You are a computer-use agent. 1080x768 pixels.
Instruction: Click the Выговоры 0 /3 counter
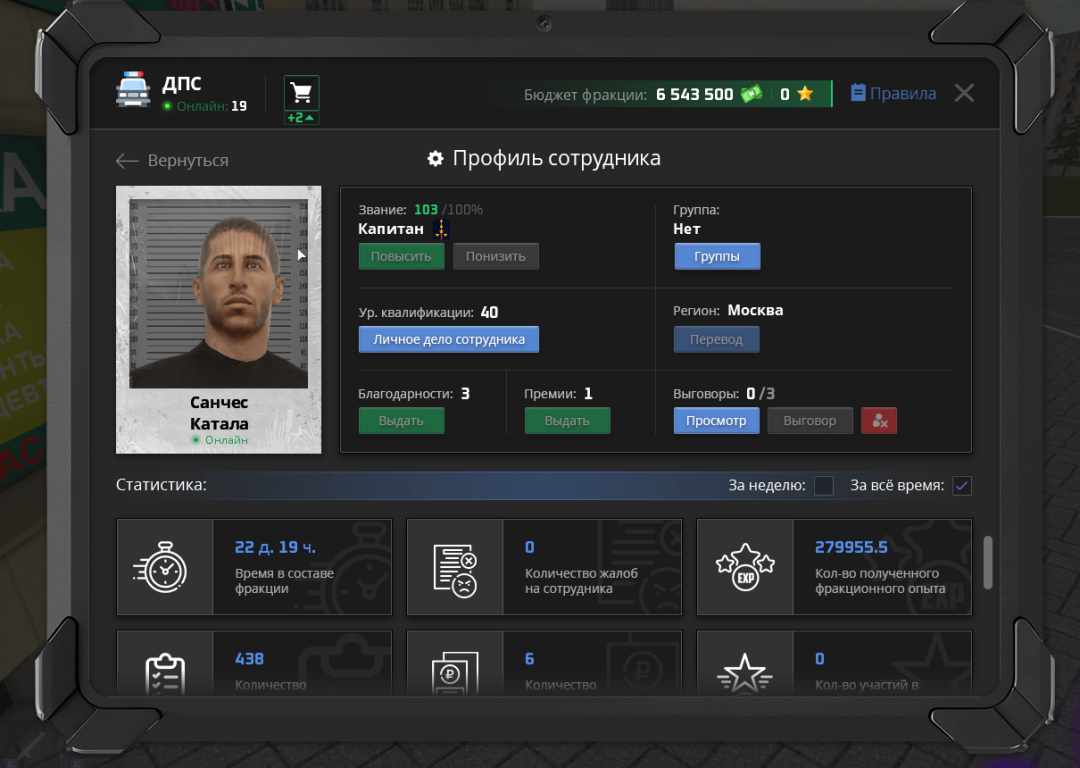coord(724,394)
